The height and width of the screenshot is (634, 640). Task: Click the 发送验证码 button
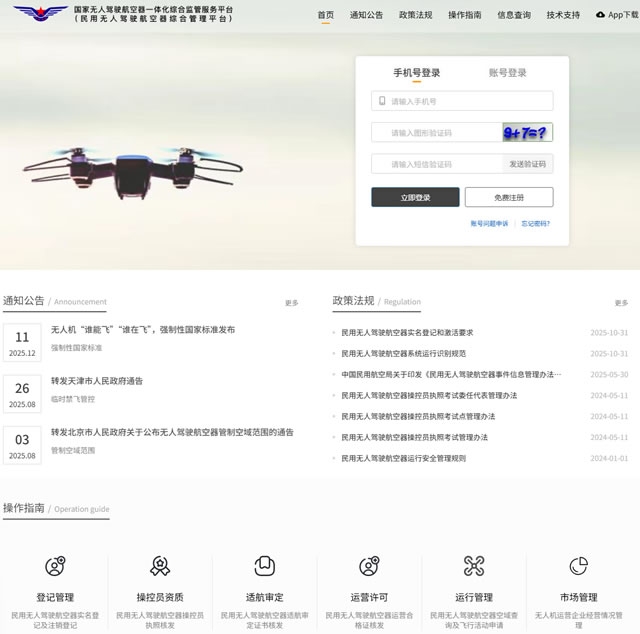(527, 164)
